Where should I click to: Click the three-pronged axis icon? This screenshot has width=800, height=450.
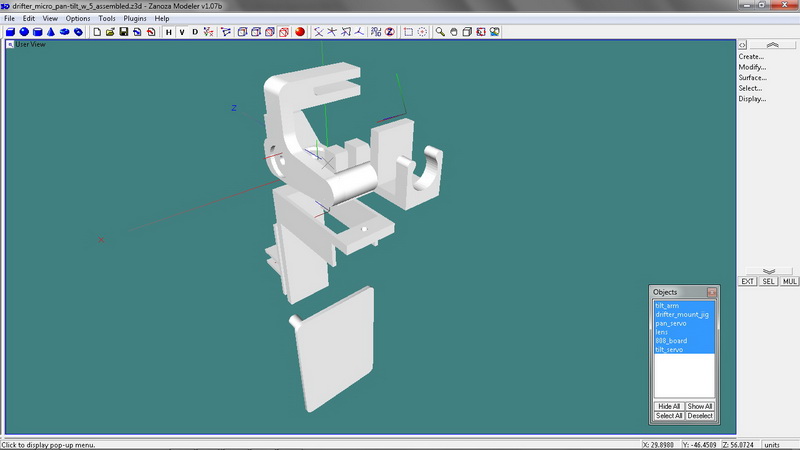[x=360, y=32]
